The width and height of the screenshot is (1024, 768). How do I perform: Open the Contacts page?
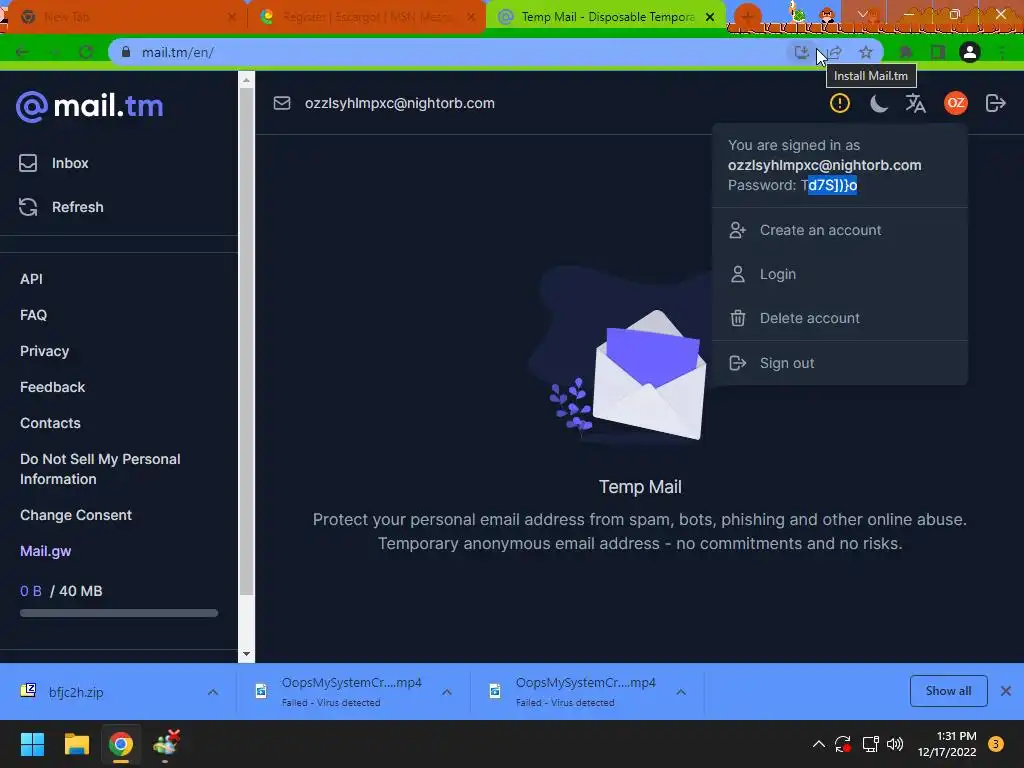click(50, 423)
